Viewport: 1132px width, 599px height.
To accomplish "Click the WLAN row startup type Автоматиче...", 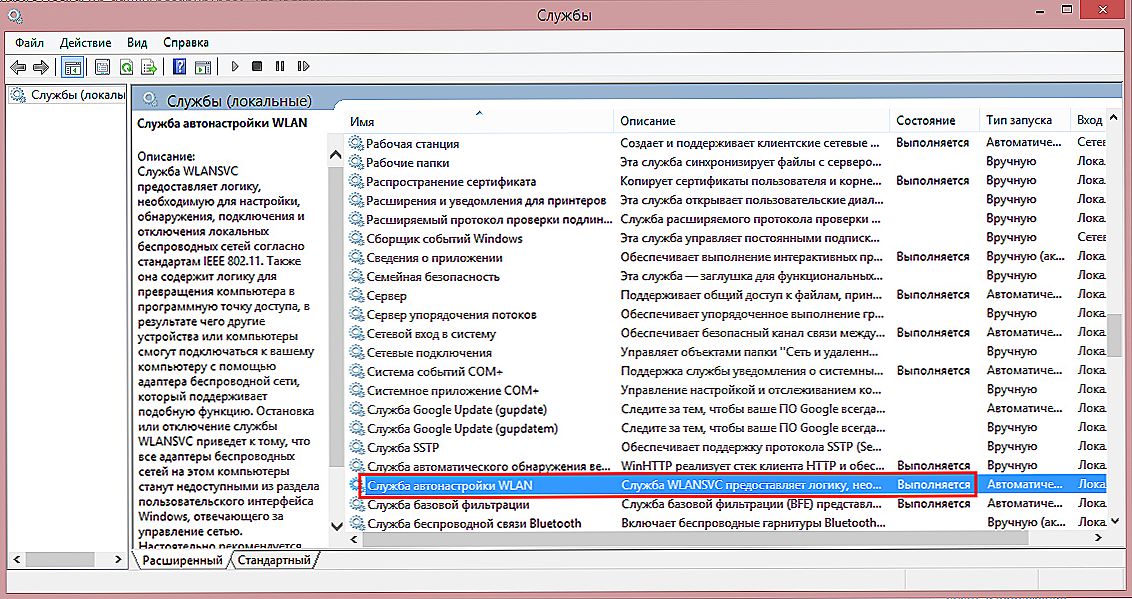I will [1022, 485].
